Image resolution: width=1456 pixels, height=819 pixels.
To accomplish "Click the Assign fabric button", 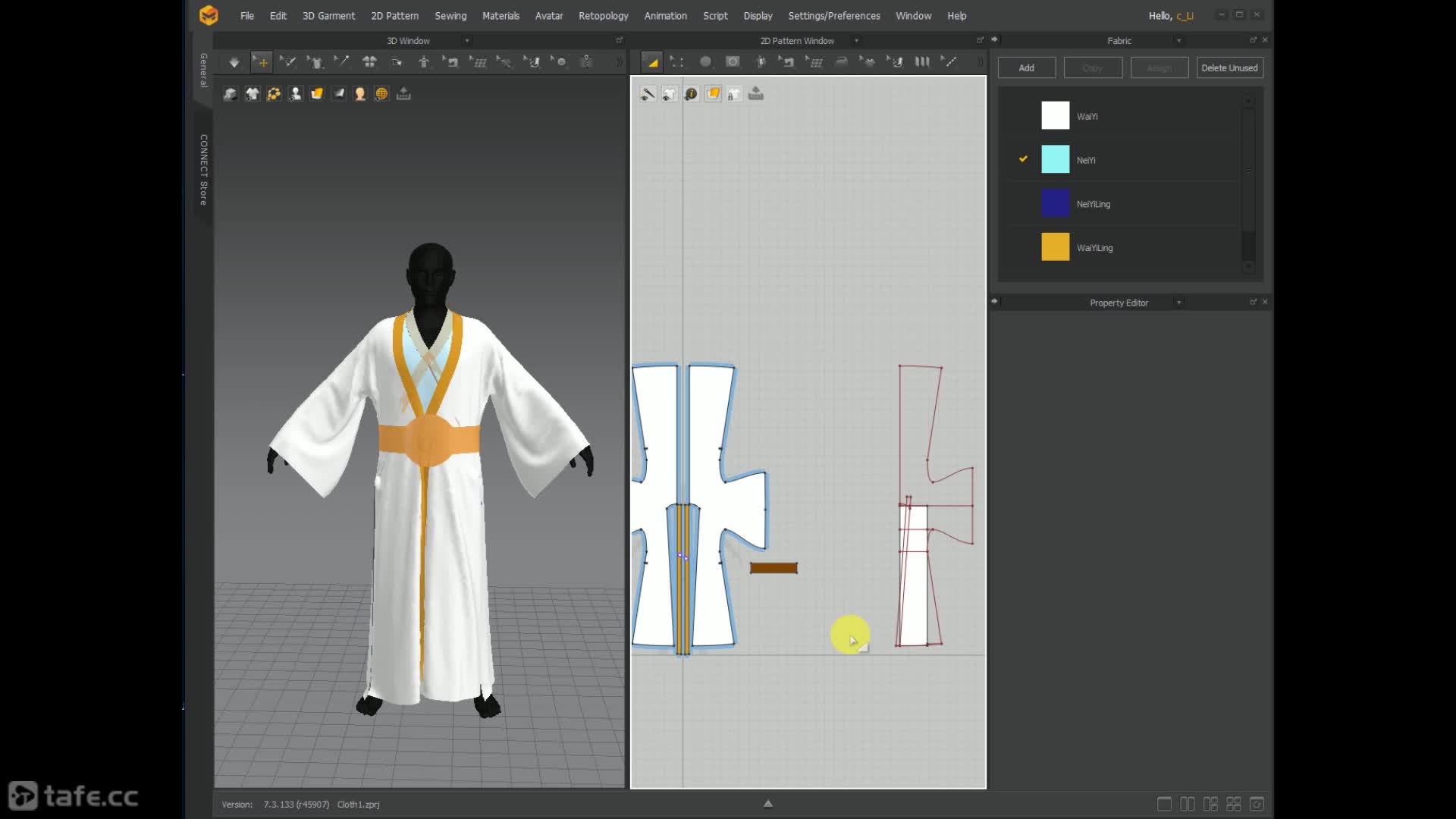I will click(x=1159, y=68).
